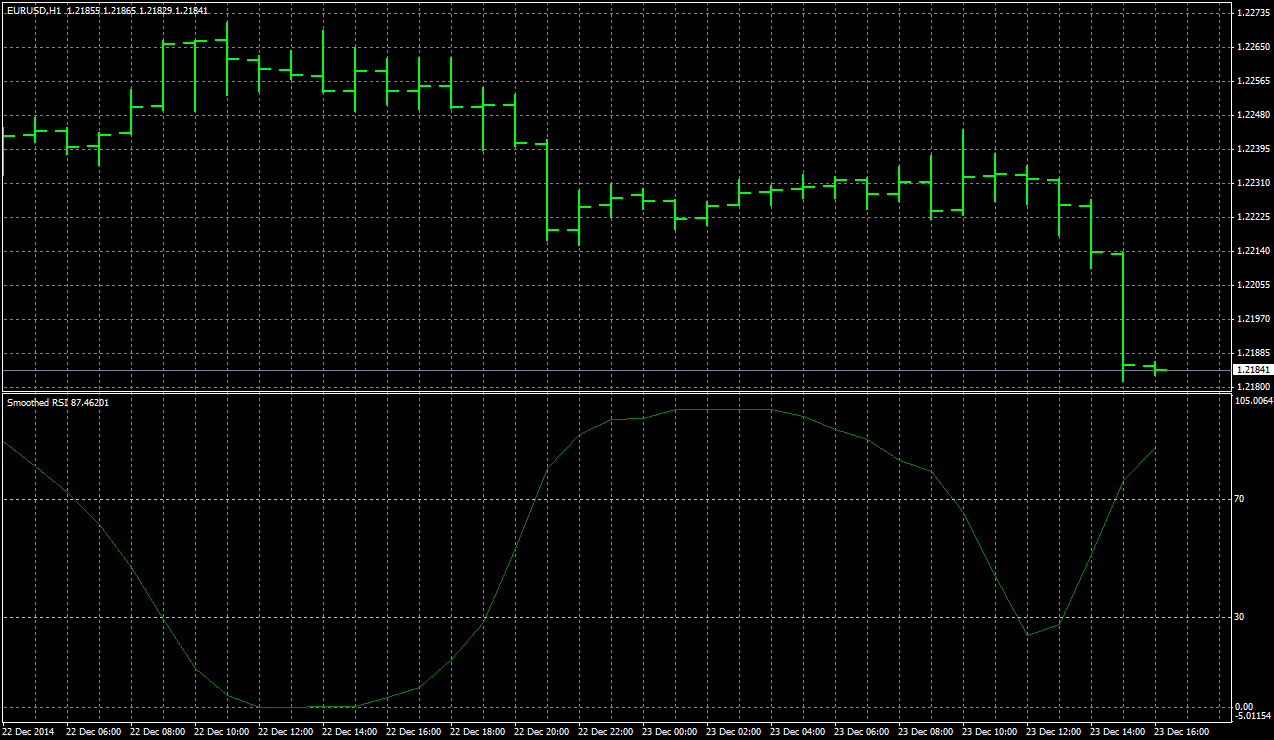1274x740 pixels.
Task: Click the 22 Dec 22:00 time label
Action: click(606, 732)
